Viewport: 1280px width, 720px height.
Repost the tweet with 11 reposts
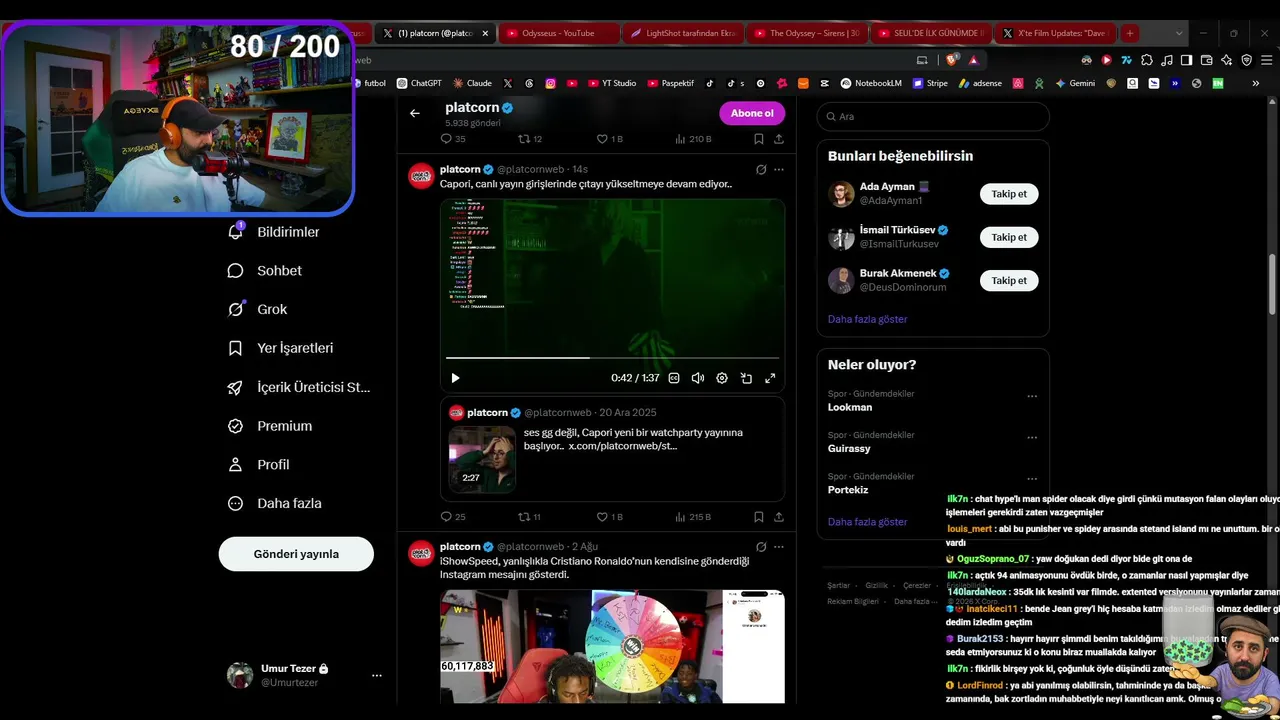click(x=529, y=517)
